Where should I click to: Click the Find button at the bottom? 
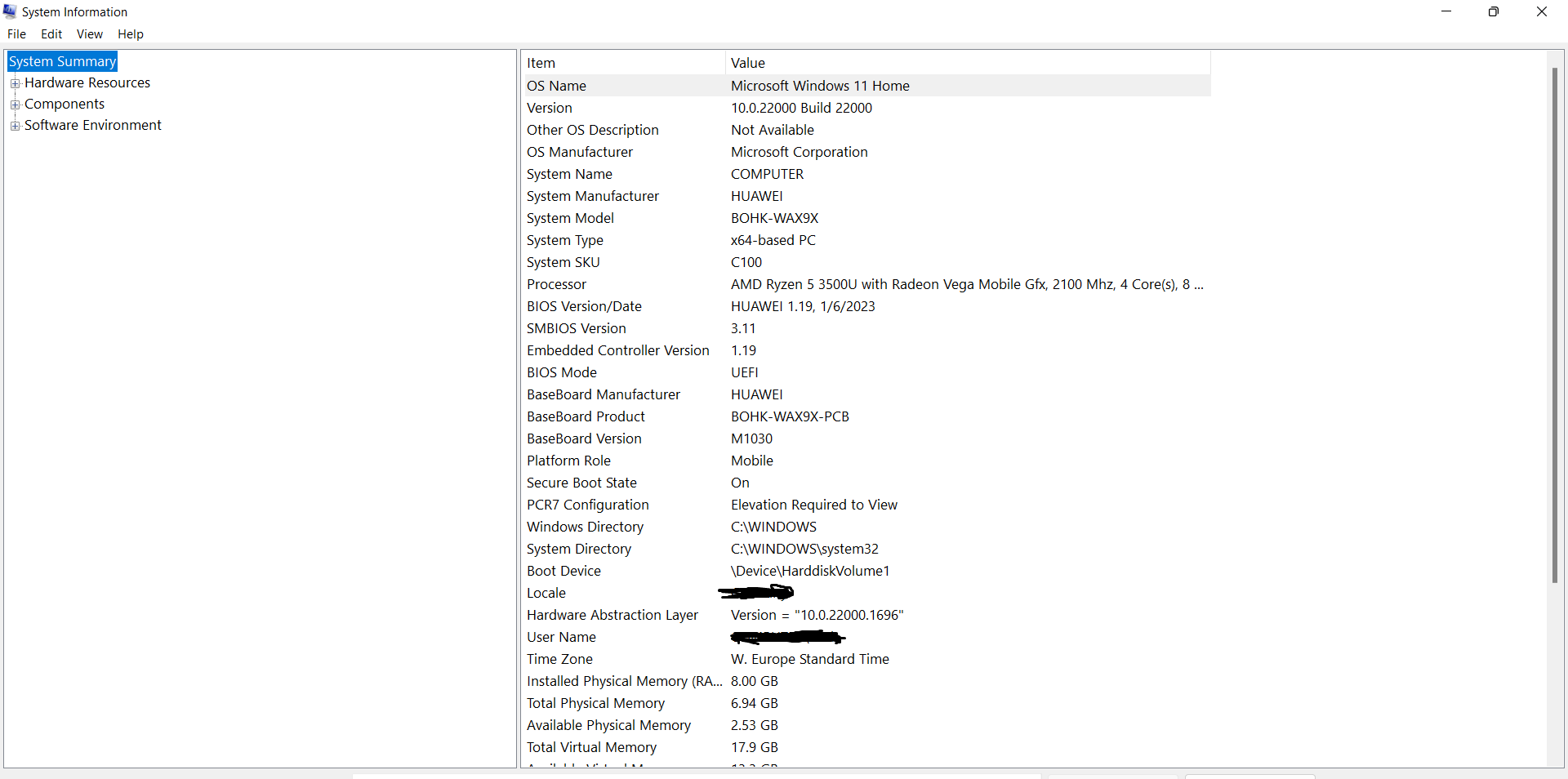(x=1112, y=777)
